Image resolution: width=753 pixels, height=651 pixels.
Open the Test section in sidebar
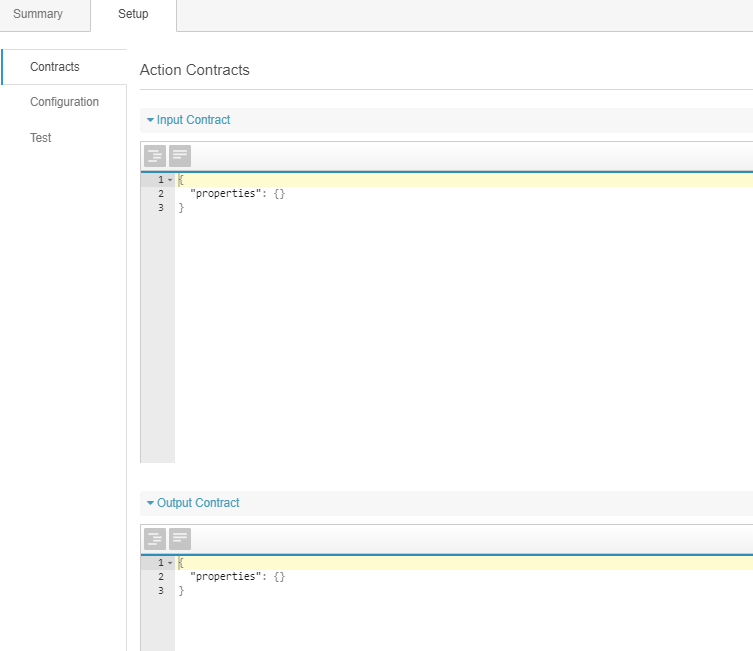coord(40,138)
